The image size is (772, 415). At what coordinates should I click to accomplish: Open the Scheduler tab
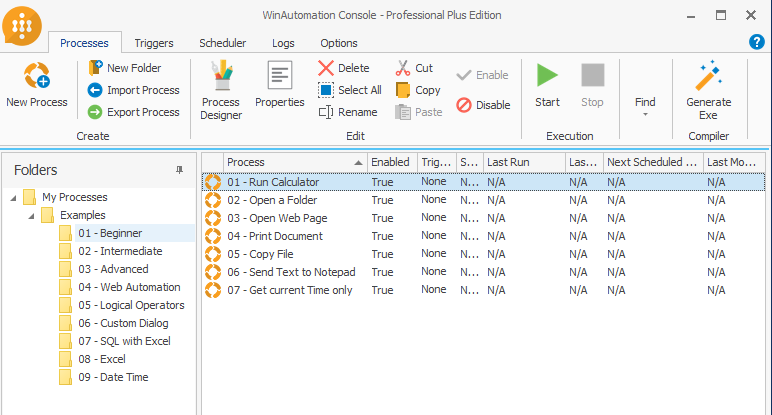click(x=223, y=43)
